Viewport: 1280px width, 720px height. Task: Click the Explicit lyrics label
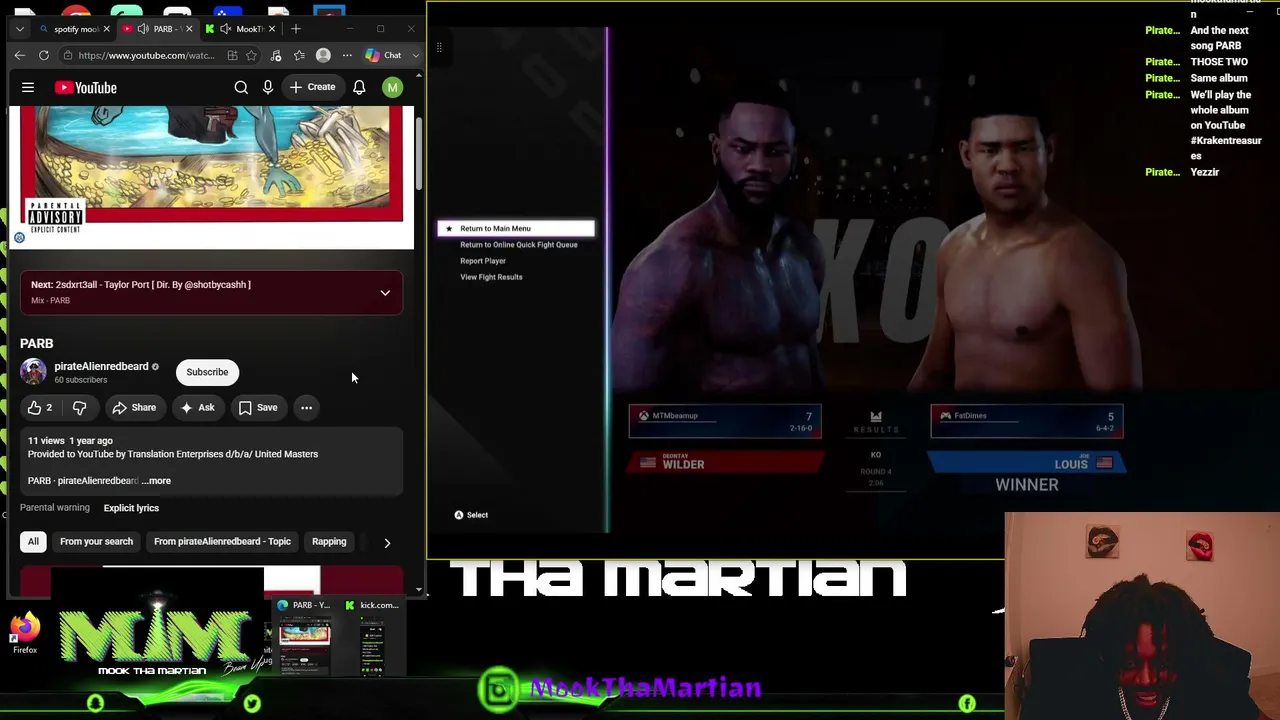pyautogui.click(x=131, y=508)
